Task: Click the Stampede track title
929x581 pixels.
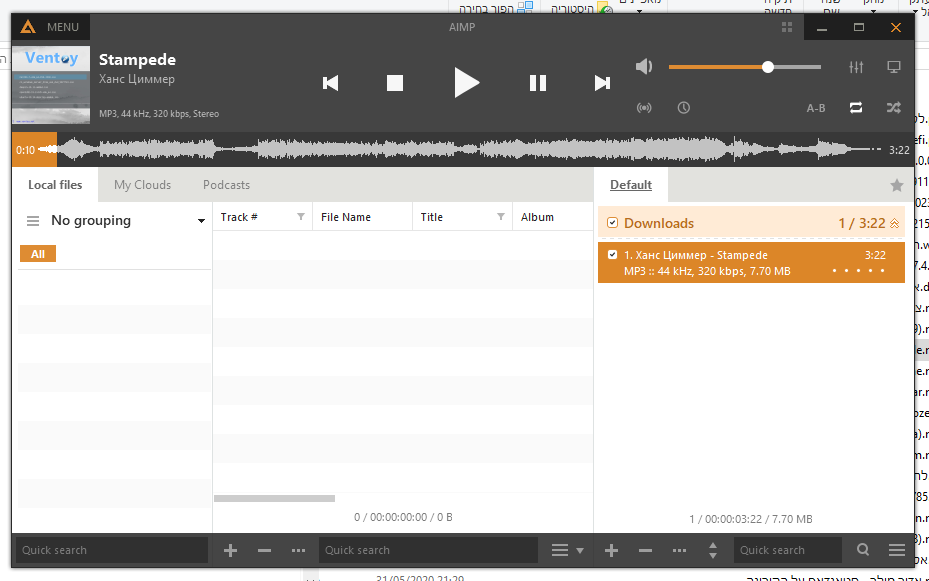Action: pos(137,60)
